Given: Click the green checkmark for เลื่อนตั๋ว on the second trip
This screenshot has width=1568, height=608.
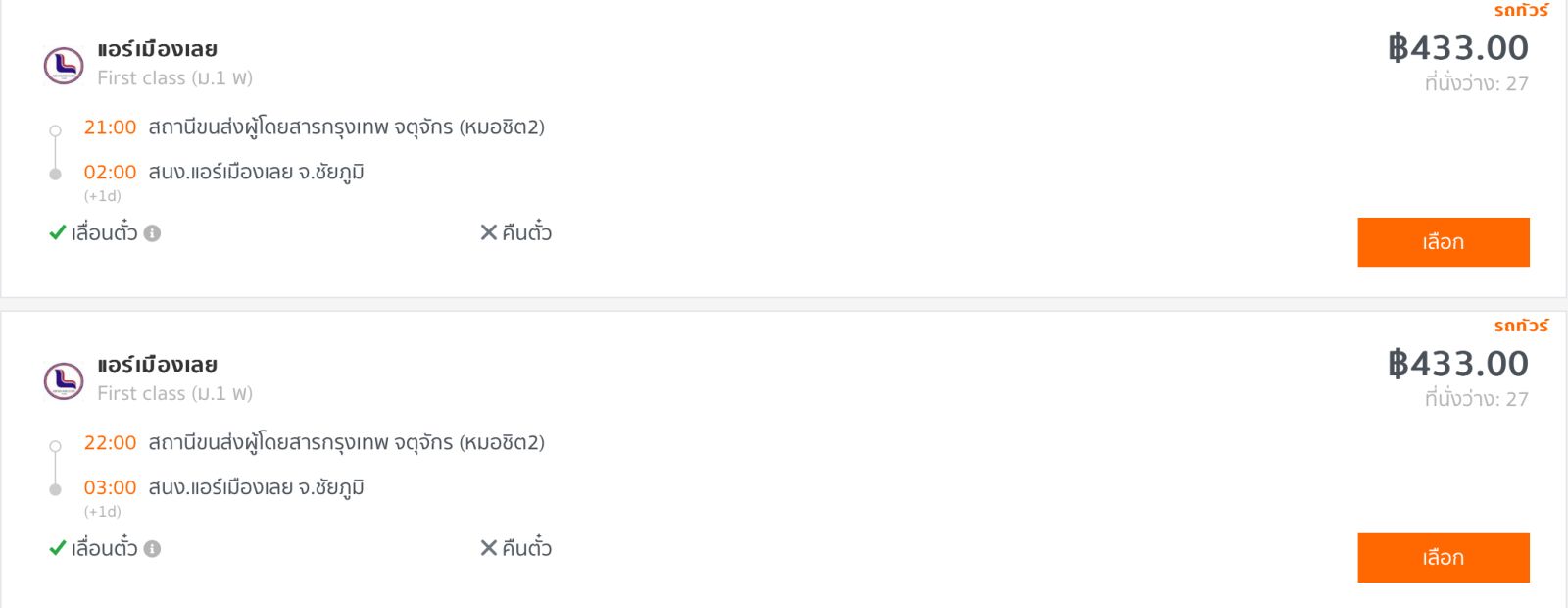Looking at the screenshot, I should coord(58,548).
